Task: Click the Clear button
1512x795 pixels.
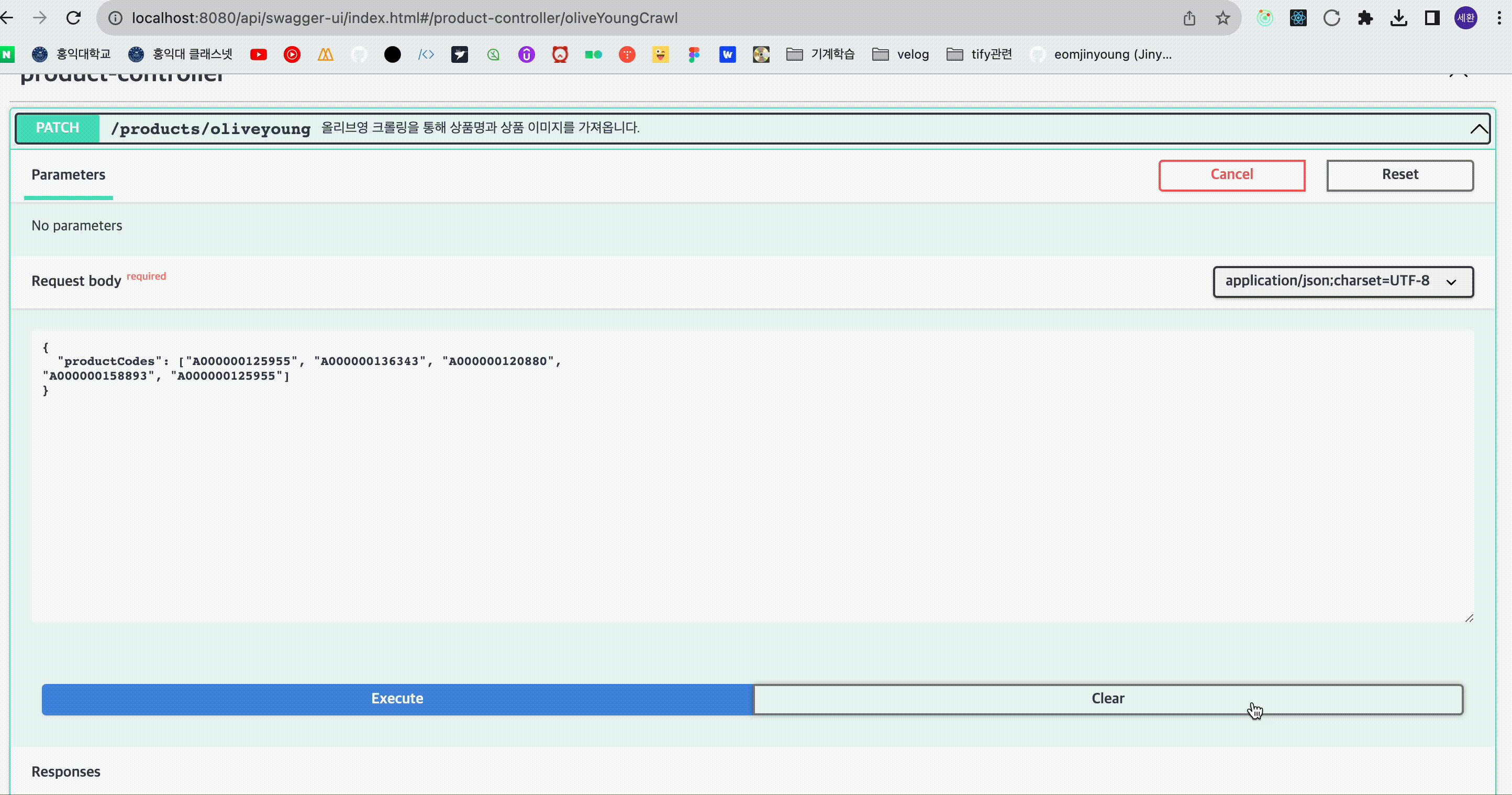Action: tap(1108, 699)
